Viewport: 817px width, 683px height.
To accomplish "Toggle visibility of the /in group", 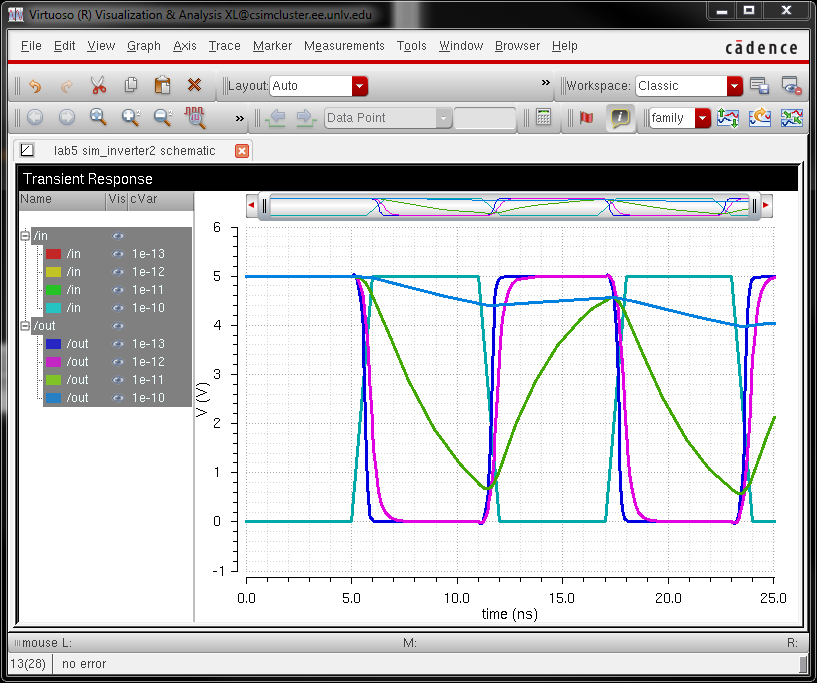I will 118,236.
